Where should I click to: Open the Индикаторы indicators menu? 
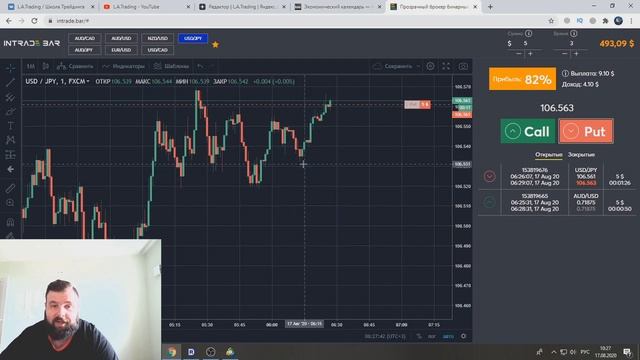click(123, 66)
